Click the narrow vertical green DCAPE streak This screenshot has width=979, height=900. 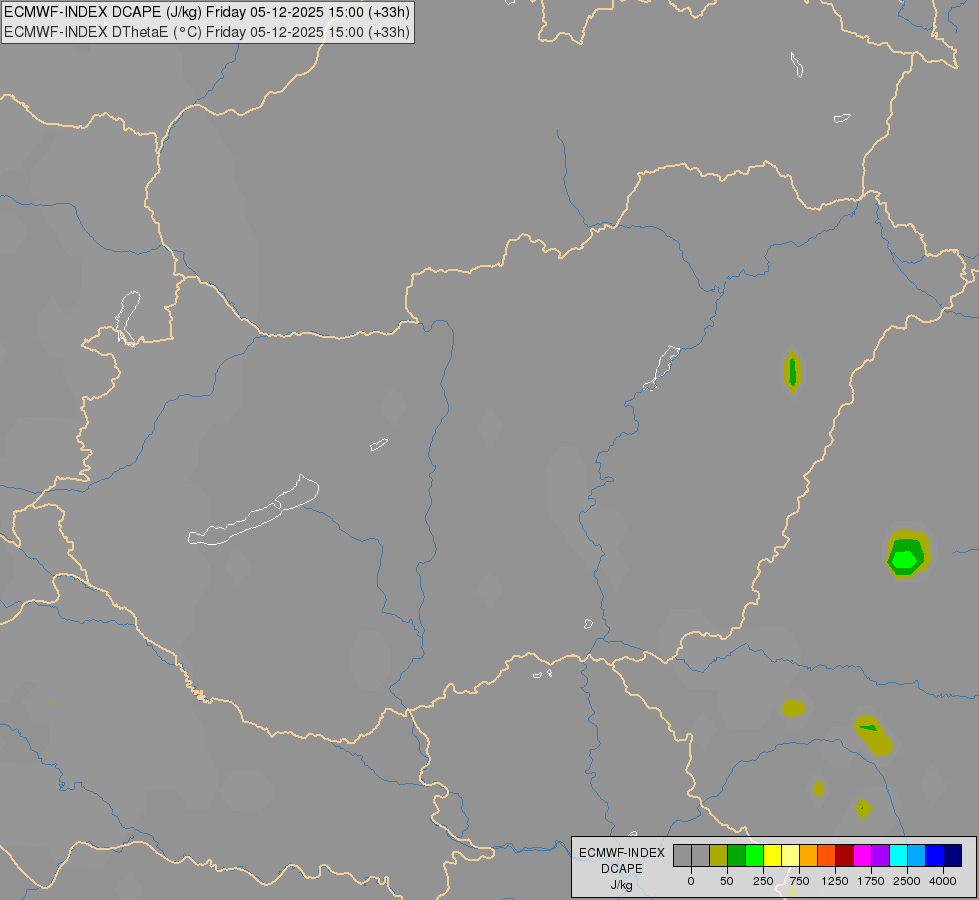[x=792, y=372]
